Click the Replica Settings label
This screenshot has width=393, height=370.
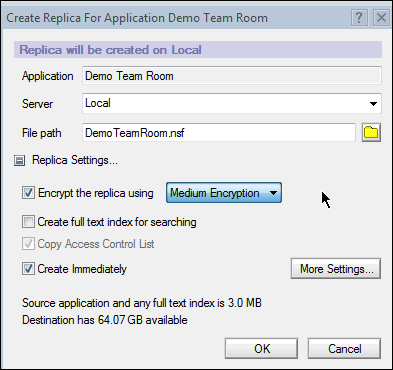tap(75, 160)
